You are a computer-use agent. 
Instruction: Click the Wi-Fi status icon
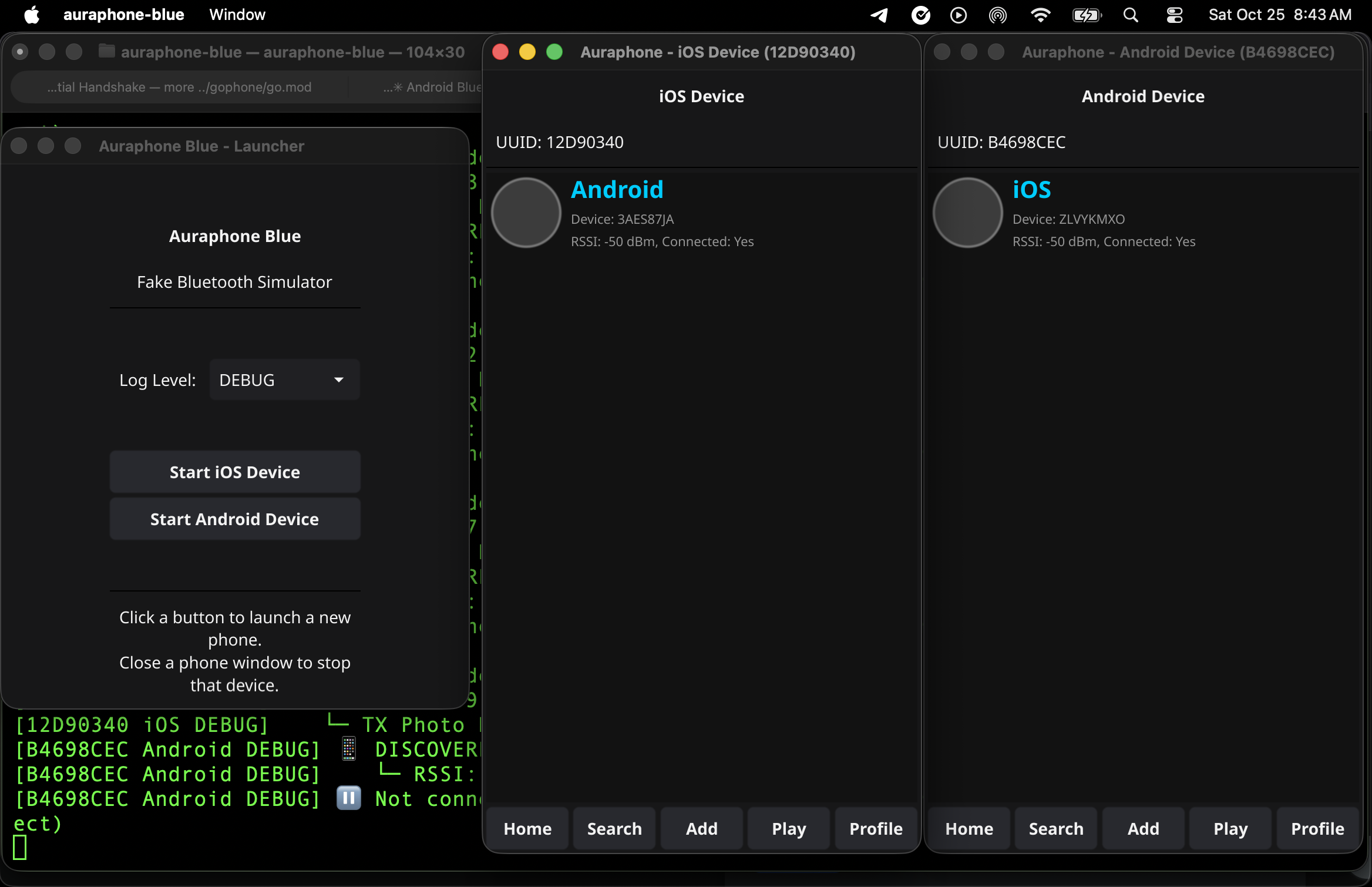pyautogui.click(x=1040, y=15)
